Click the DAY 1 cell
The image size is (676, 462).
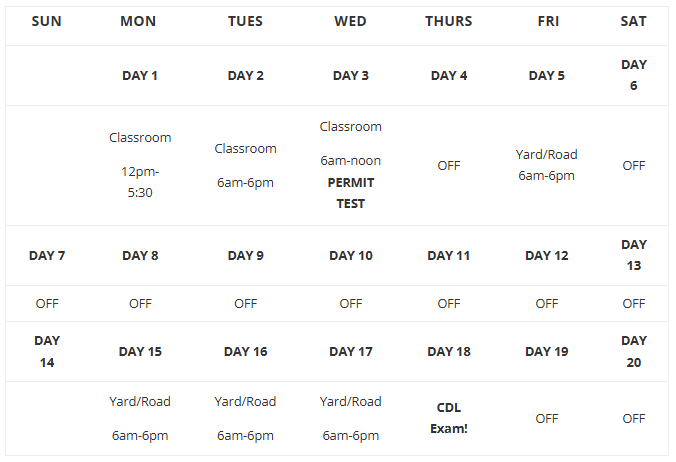click(140, 75)
